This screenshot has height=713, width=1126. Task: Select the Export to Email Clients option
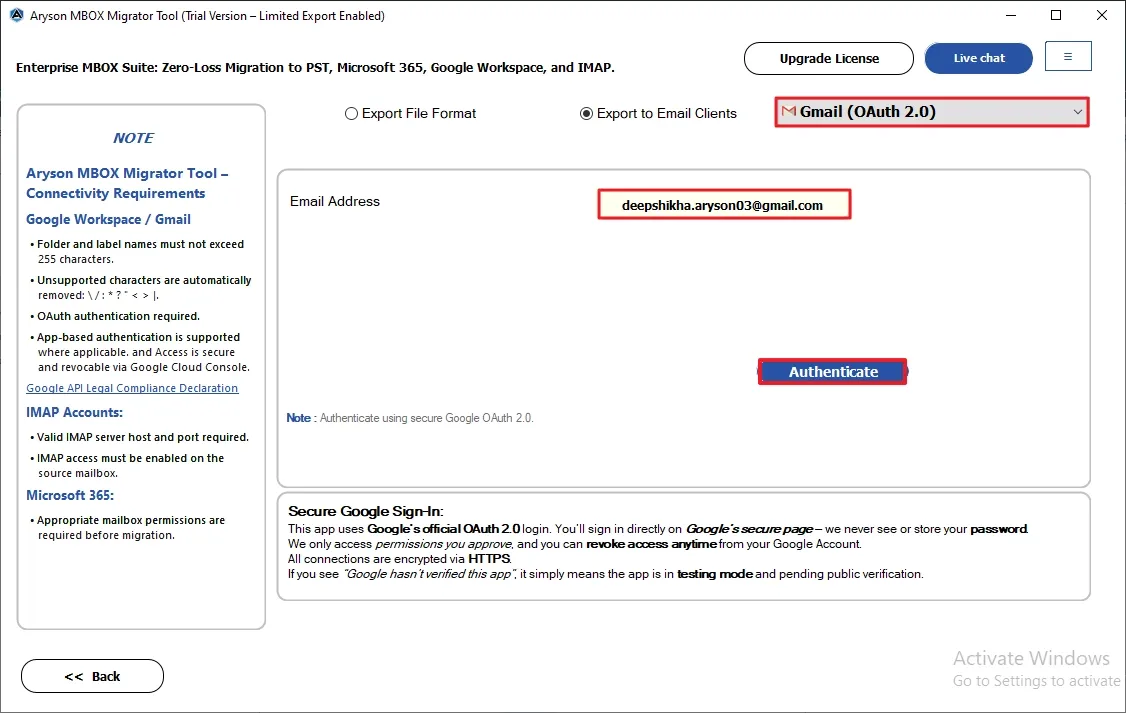coord(586,113)
